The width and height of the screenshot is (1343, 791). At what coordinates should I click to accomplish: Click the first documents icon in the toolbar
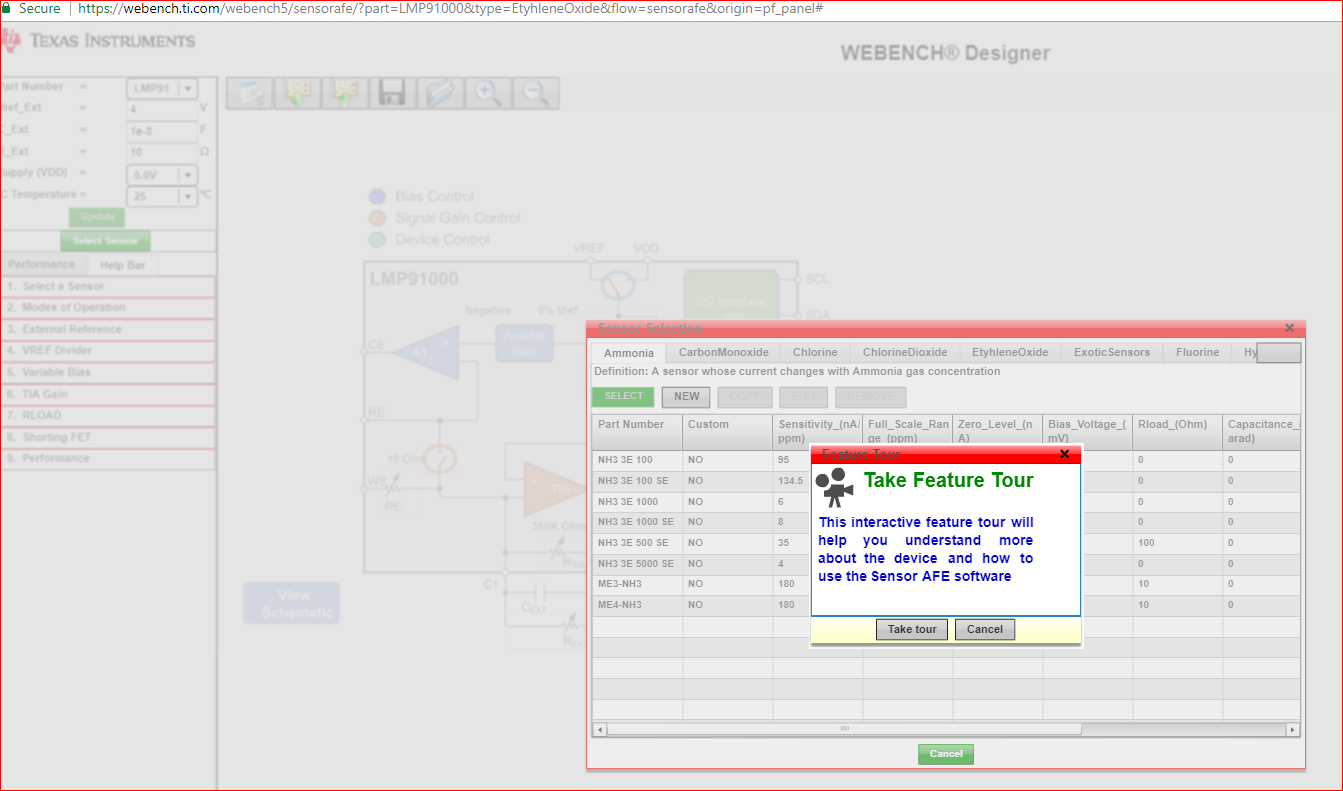(x=248, y=93)
